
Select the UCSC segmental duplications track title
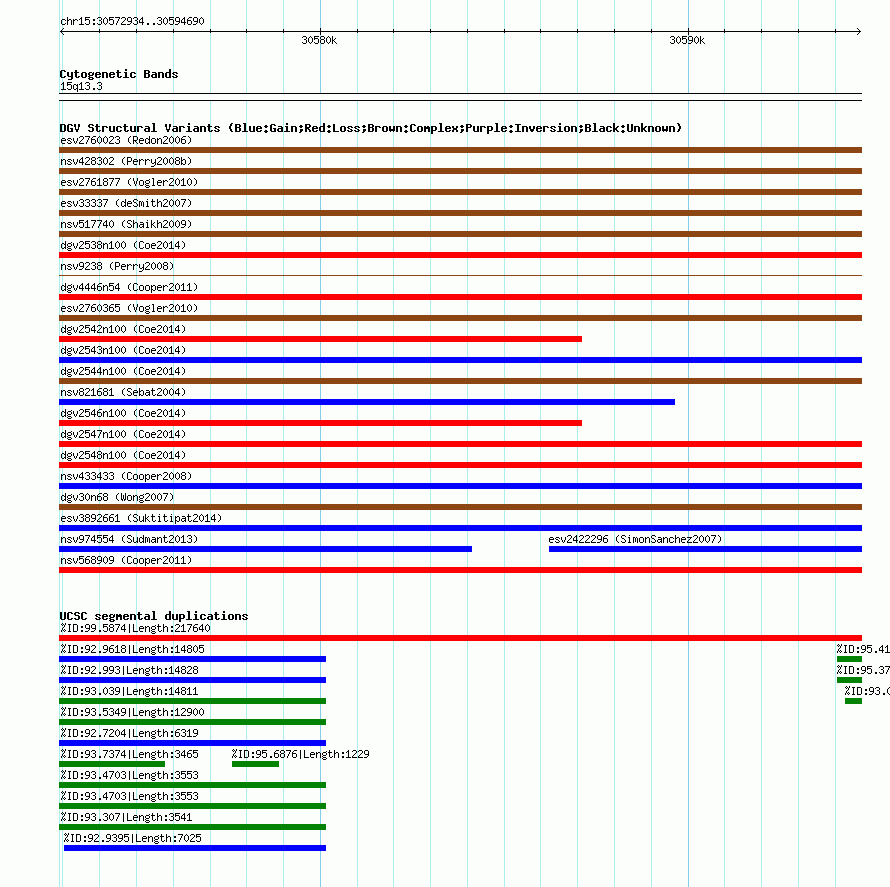coord(154,616)
